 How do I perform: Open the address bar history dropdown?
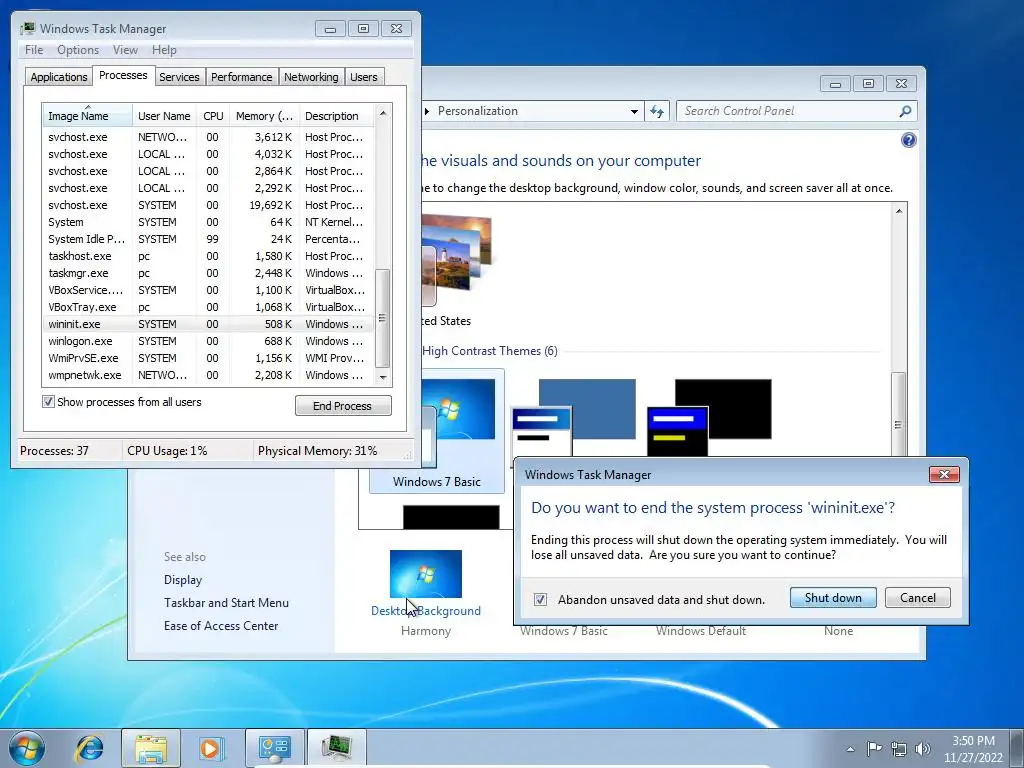click(x=633, y=112)
